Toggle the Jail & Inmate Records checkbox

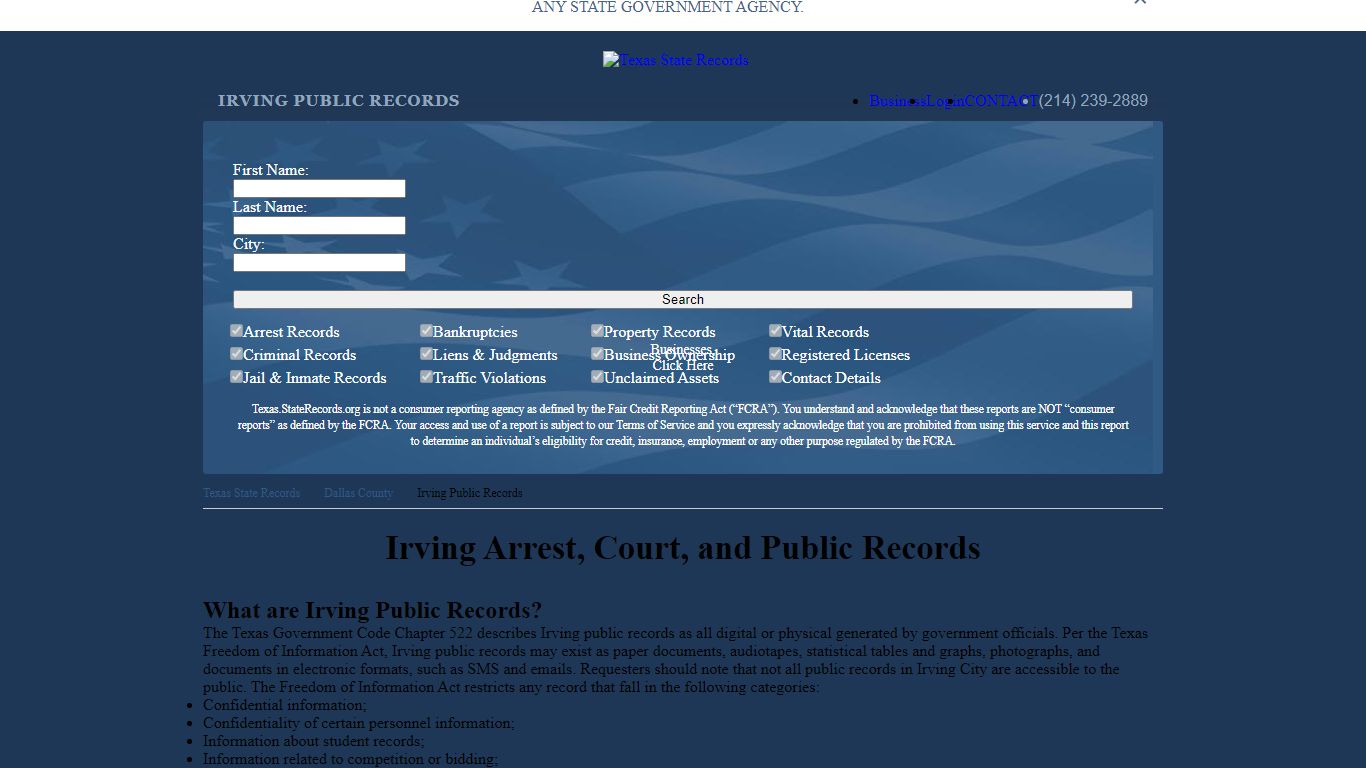[x=237, y=376]
